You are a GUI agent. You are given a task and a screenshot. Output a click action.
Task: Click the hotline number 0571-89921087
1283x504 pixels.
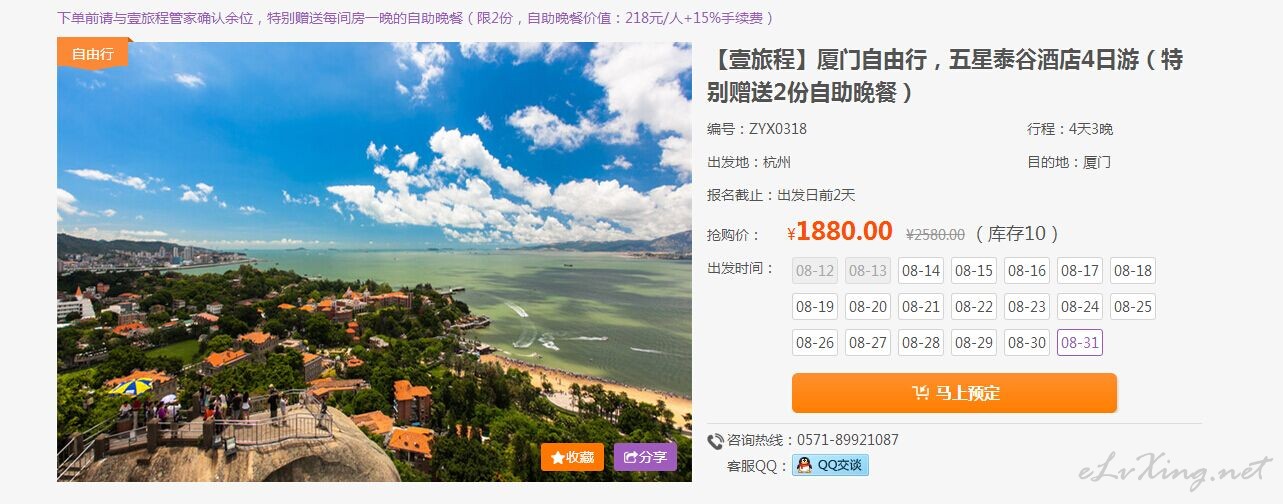pos(847,440)
